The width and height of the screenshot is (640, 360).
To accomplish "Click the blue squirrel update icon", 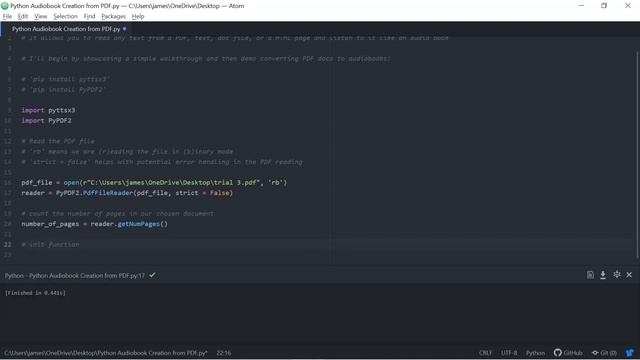I will [x=630, y=353].
